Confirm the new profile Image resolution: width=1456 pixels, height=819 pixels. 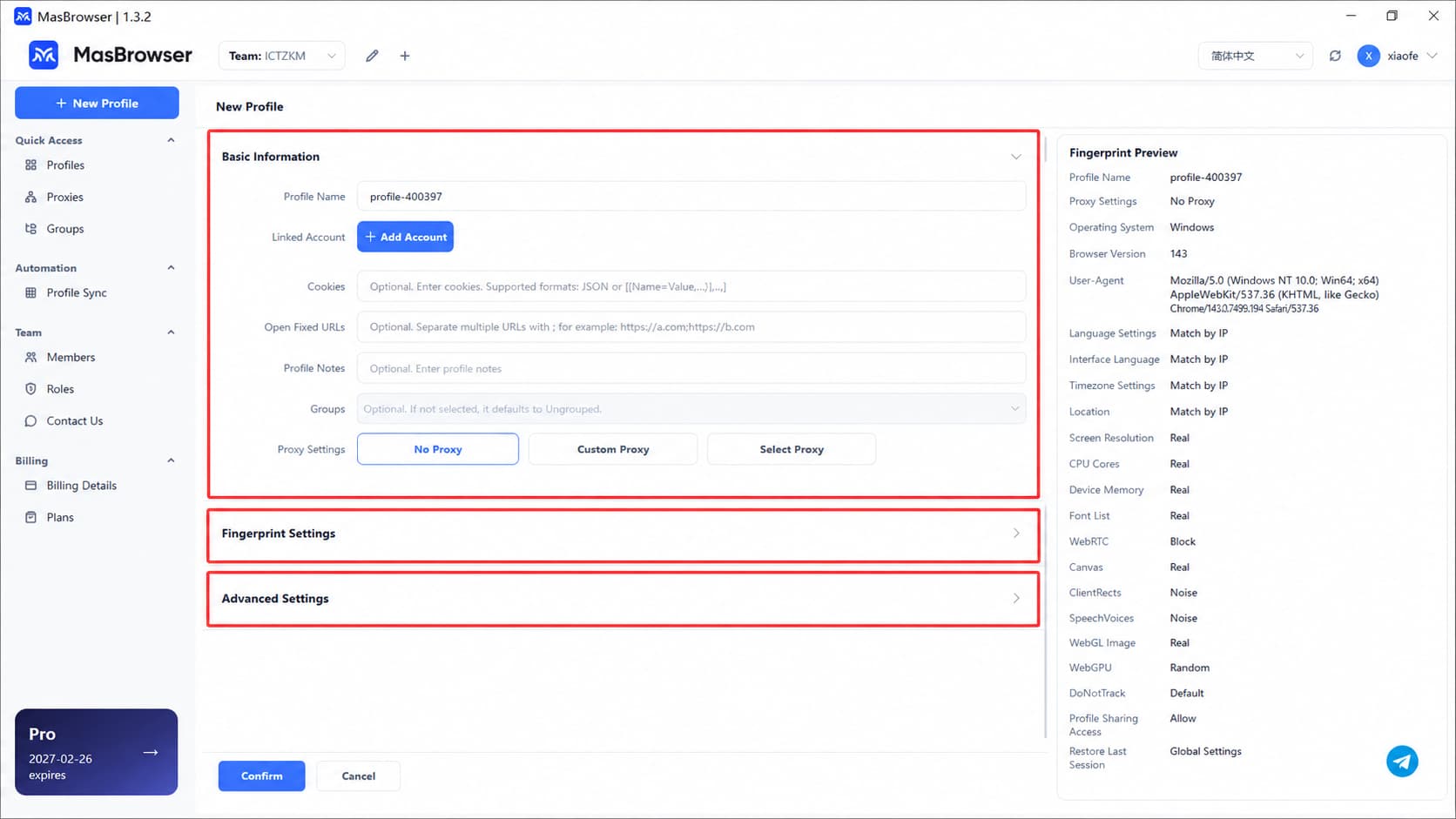pyautogui.click(x=261, y=776)
